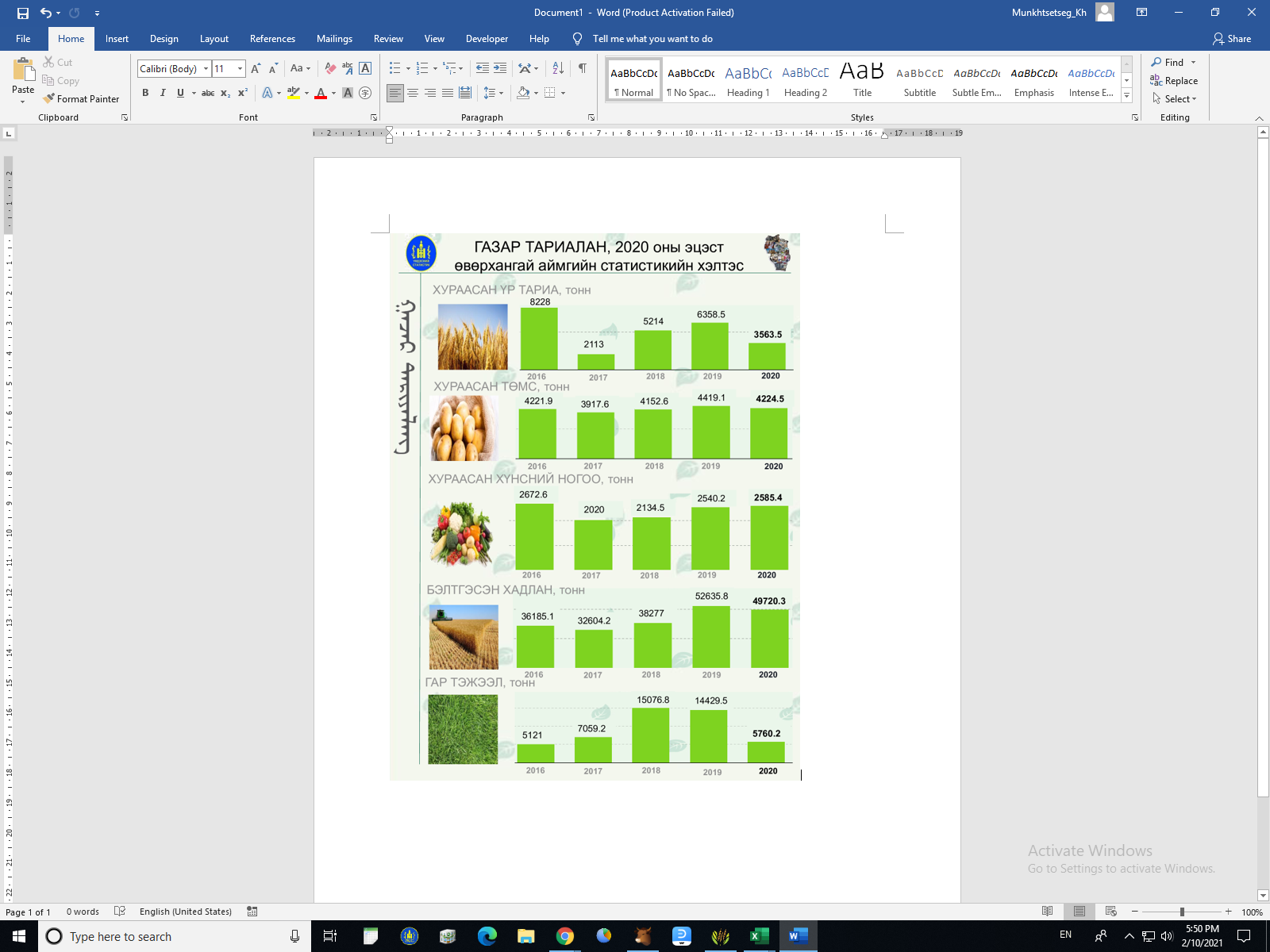Open the Layout ribbon tab
Image resolution: width=1270 pixels, height=952 pixels.
point(214,39)
